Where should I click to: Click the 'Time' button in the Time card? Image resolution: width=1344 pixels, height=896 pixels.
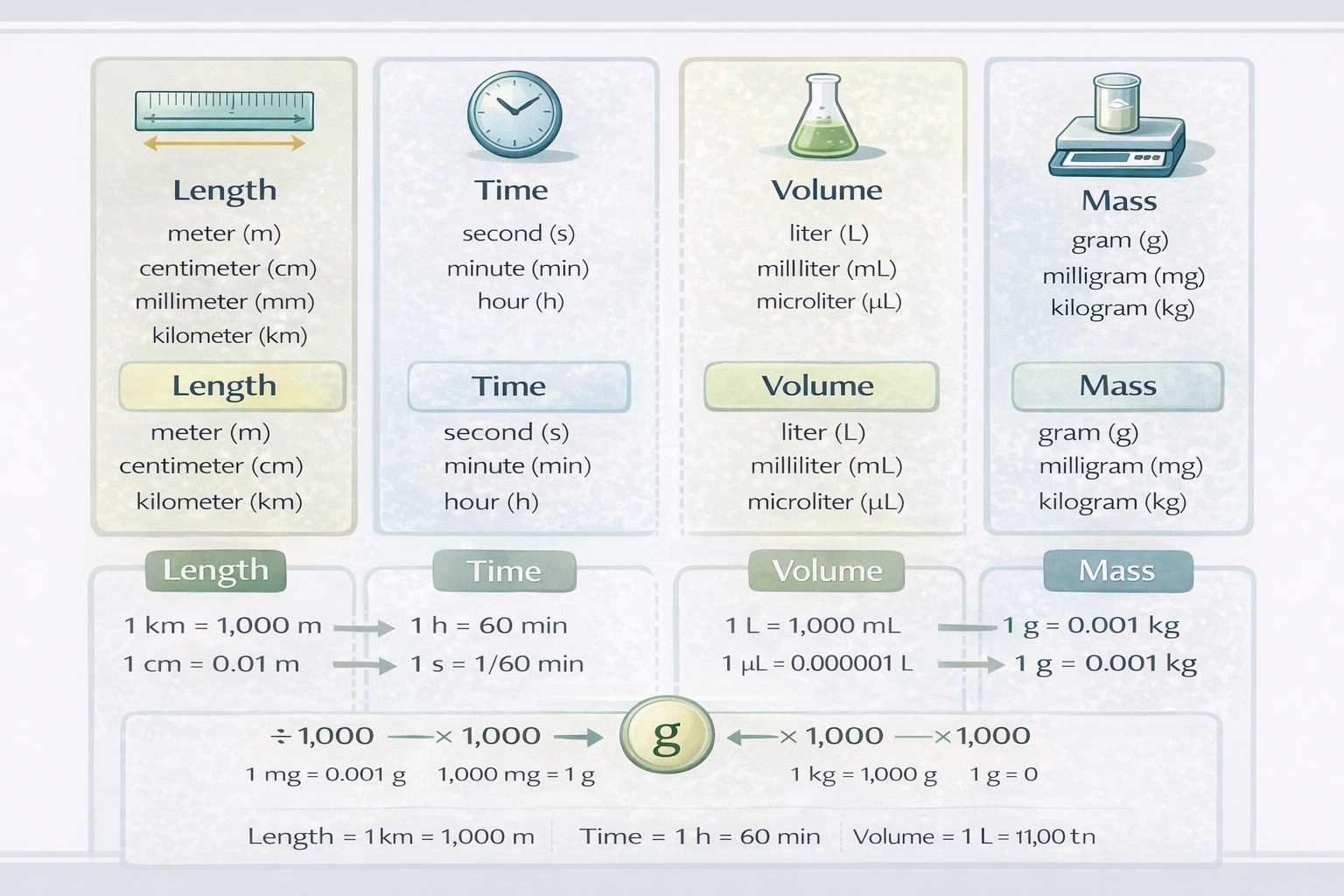[518, 386]
